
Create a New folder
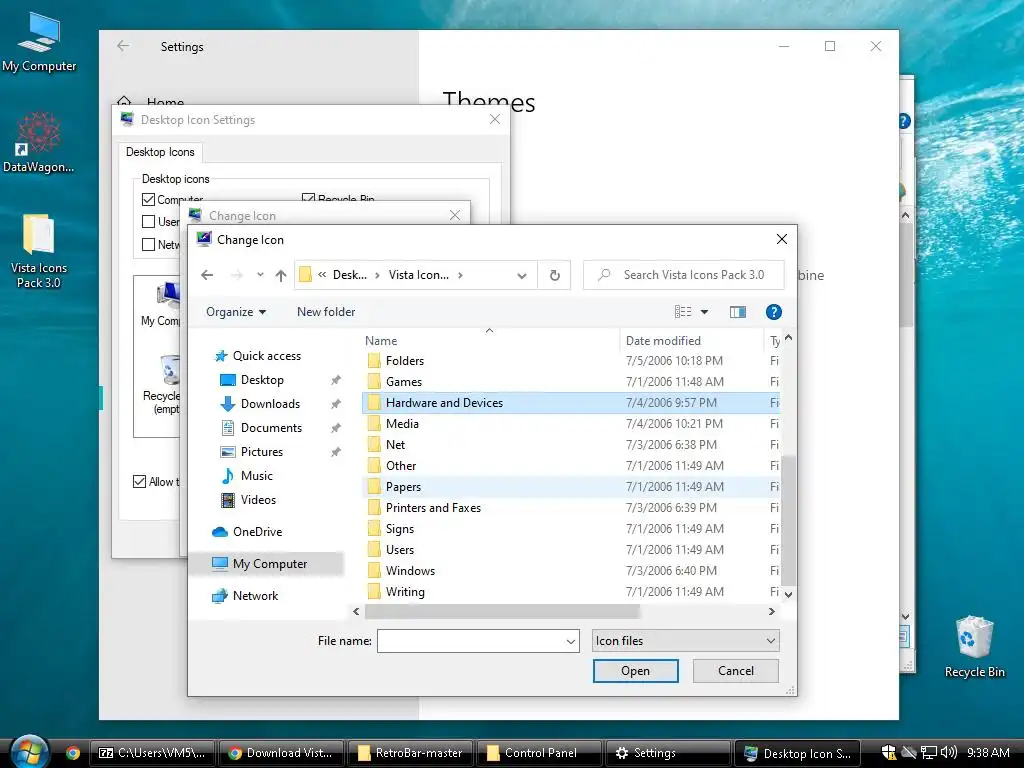326,312
